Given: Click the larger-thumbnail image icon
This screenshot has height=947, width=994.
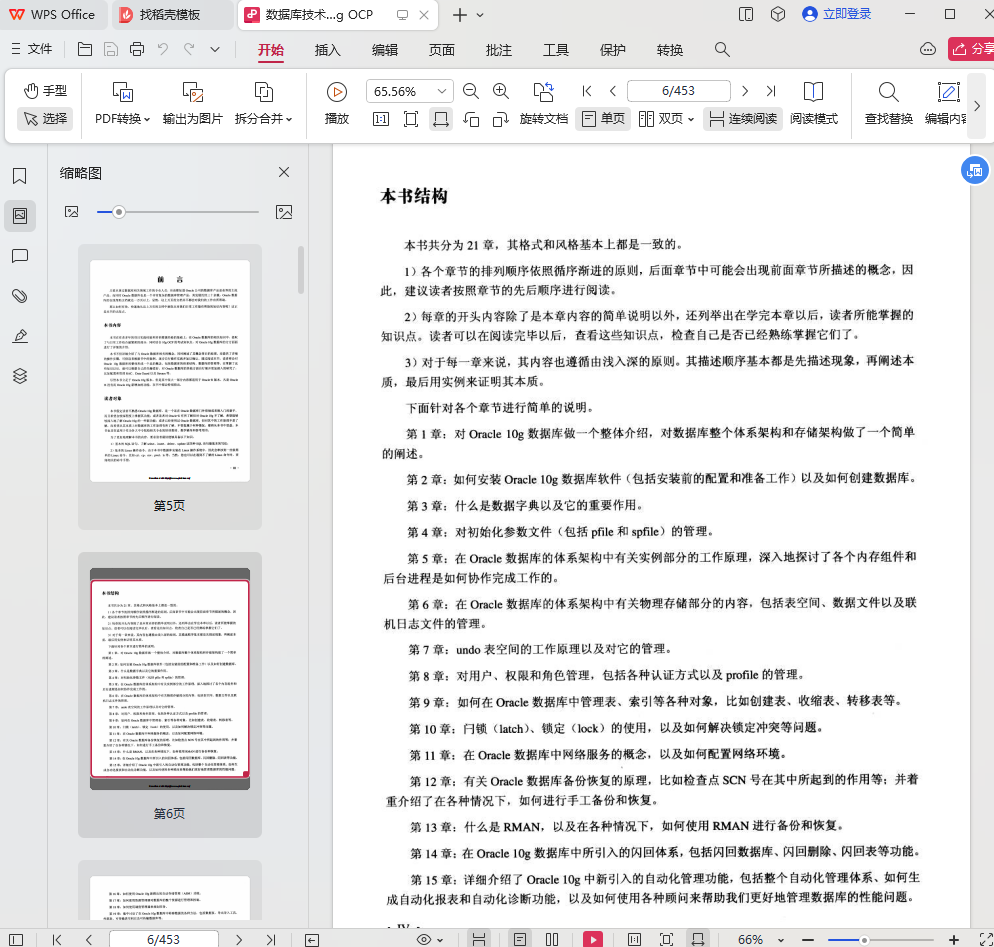Looking at the screenshot, I should 284,212.
